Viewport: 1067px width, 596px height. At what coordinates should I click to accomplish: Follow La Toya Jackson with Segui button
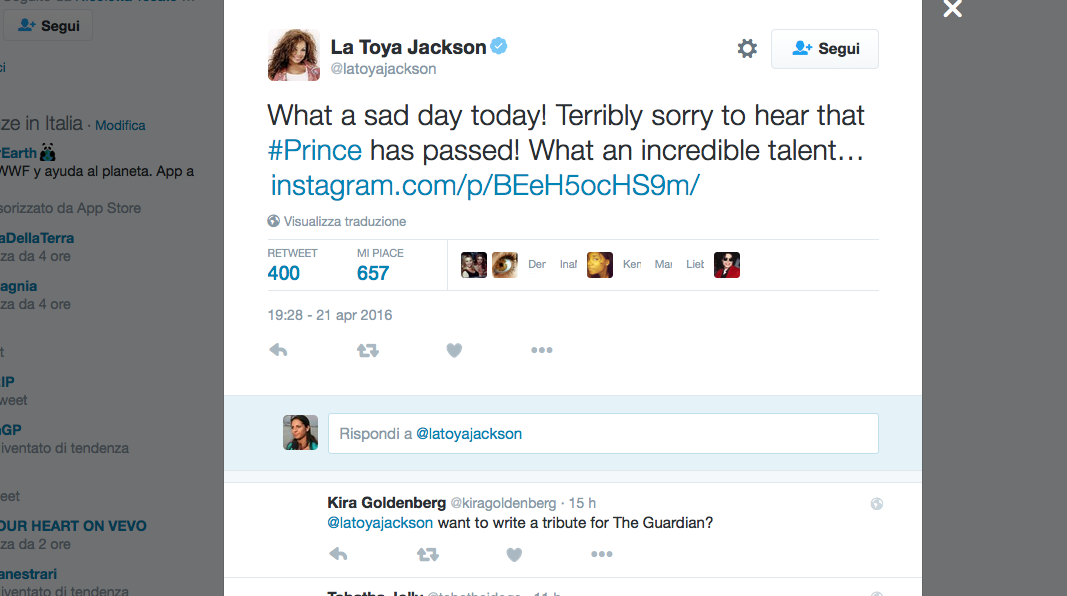pos(824,49)
